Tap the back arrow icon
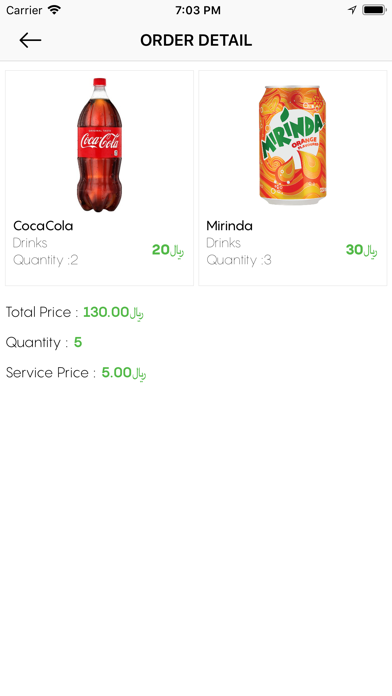This screenshot has width=392, height=696. tap(30, 40)
